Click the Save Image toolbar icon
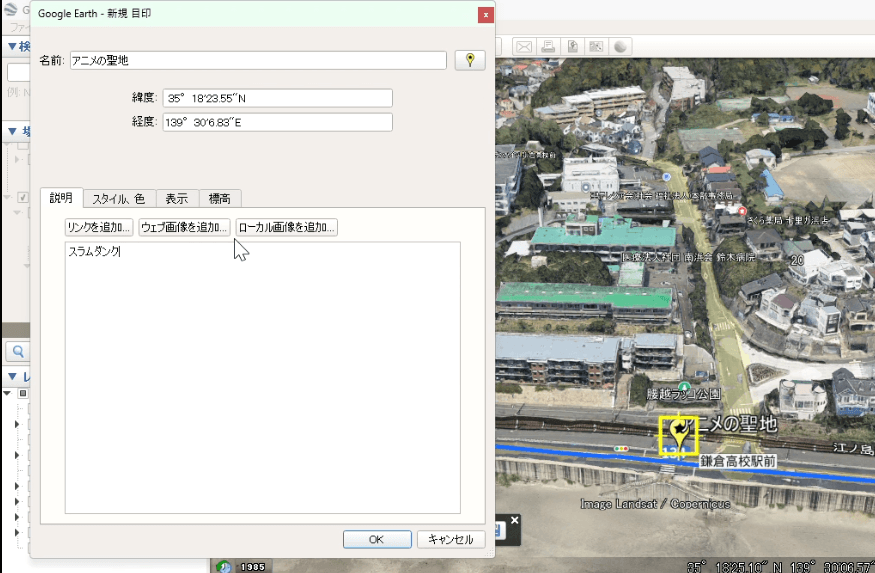875x573 pixels. (572, 47)
